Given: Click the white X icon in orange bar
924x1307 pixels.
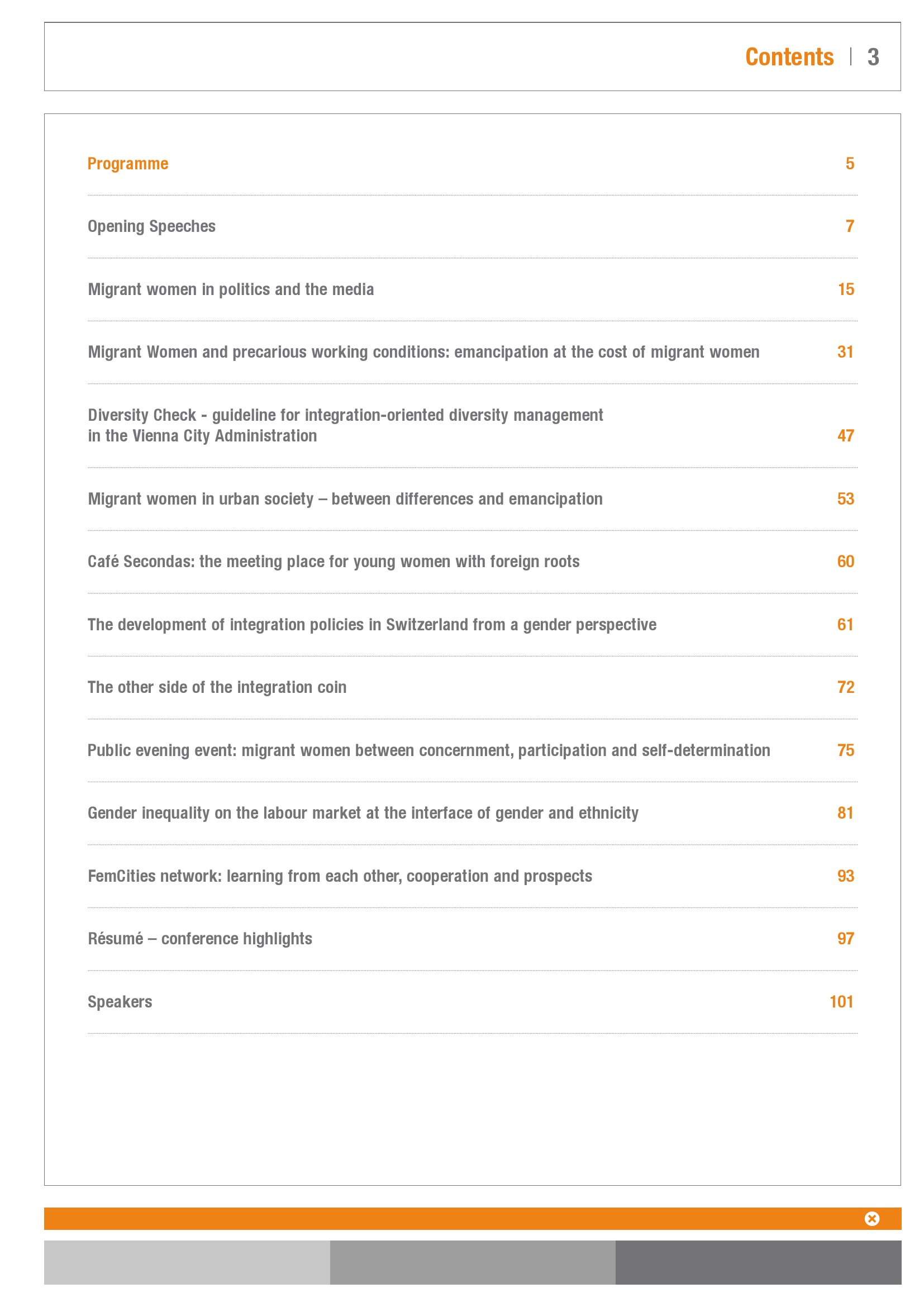Looking at the screenshot, I should pyautogui.click(x=871, y=1218).
